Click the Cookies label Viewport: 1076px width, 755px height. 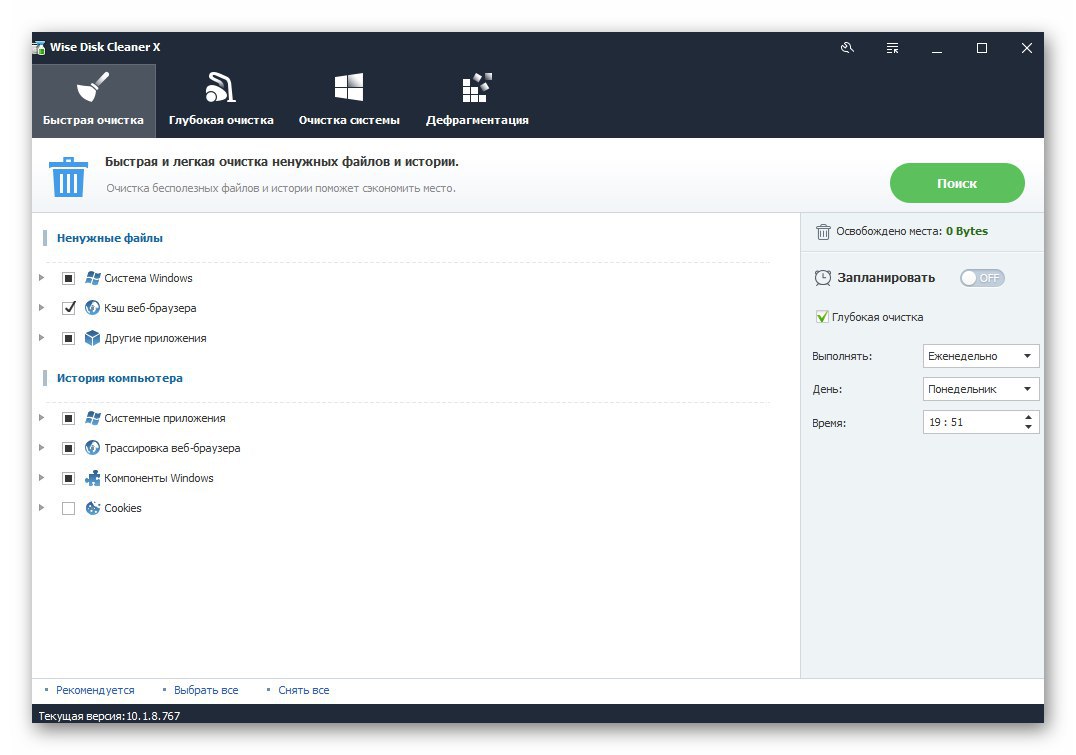tap(123, 509)
